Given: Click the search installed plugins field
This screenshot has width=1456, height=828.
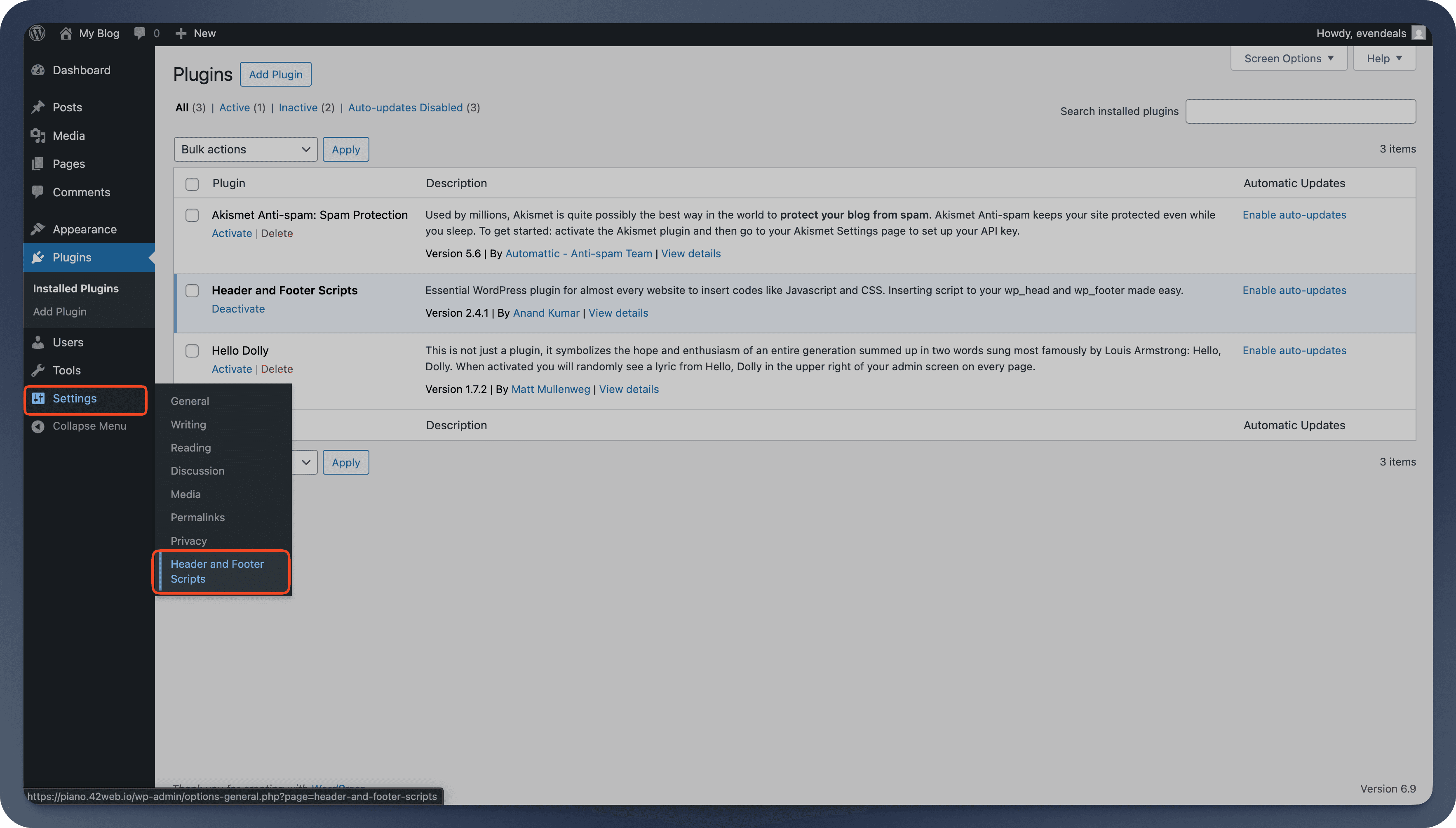Looking at the screenshot, I should [1301, 111].
